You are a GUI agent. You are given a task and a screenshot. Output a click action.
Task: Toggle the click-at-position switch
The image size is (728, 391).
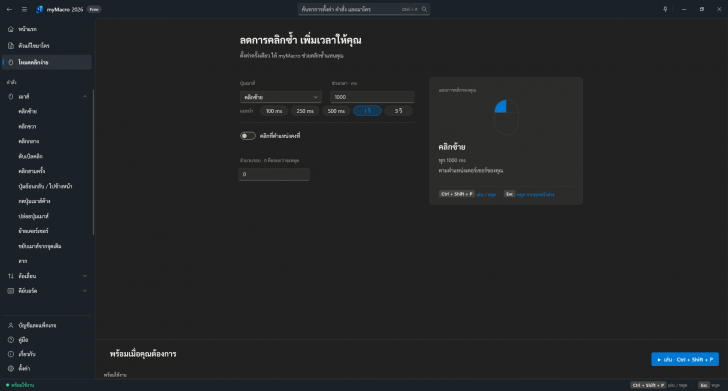(247, 136)
